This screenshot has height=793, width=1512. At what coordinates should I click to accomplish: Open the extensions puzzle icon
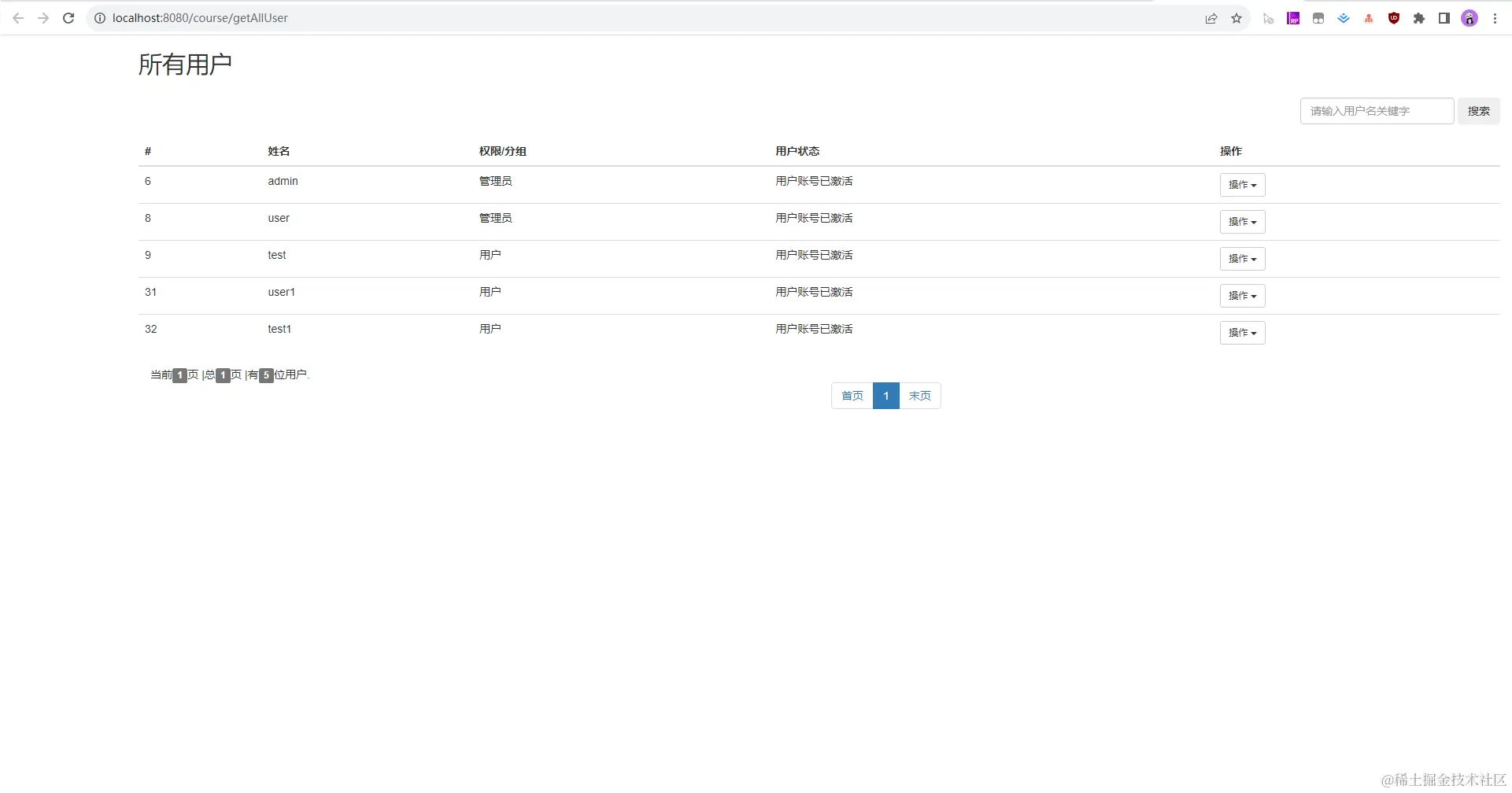point(1419,18)
